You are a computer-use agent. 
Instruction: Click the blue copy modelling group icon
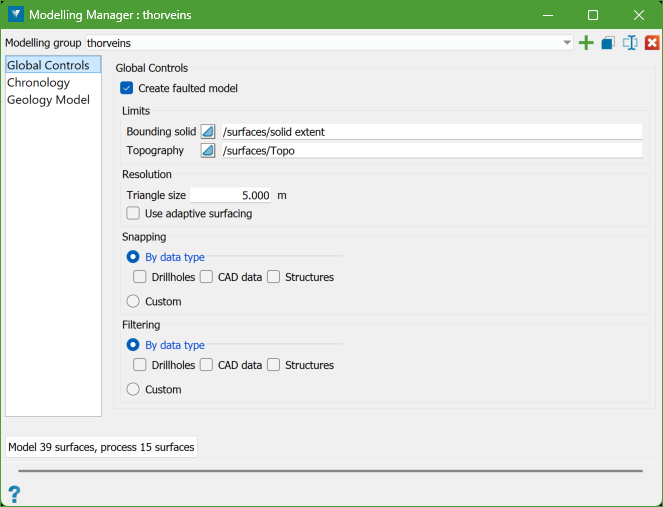point(608,43)
